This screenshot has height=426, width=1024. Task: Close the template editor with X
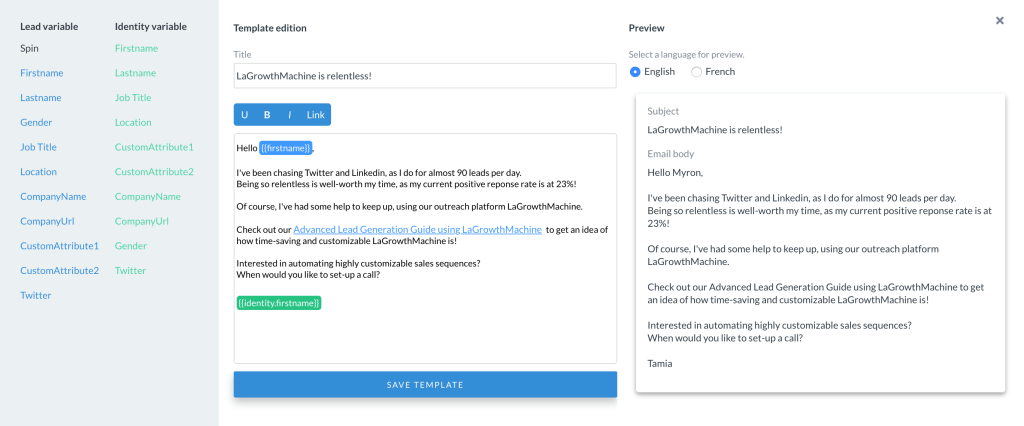click(x=999, y=20)
